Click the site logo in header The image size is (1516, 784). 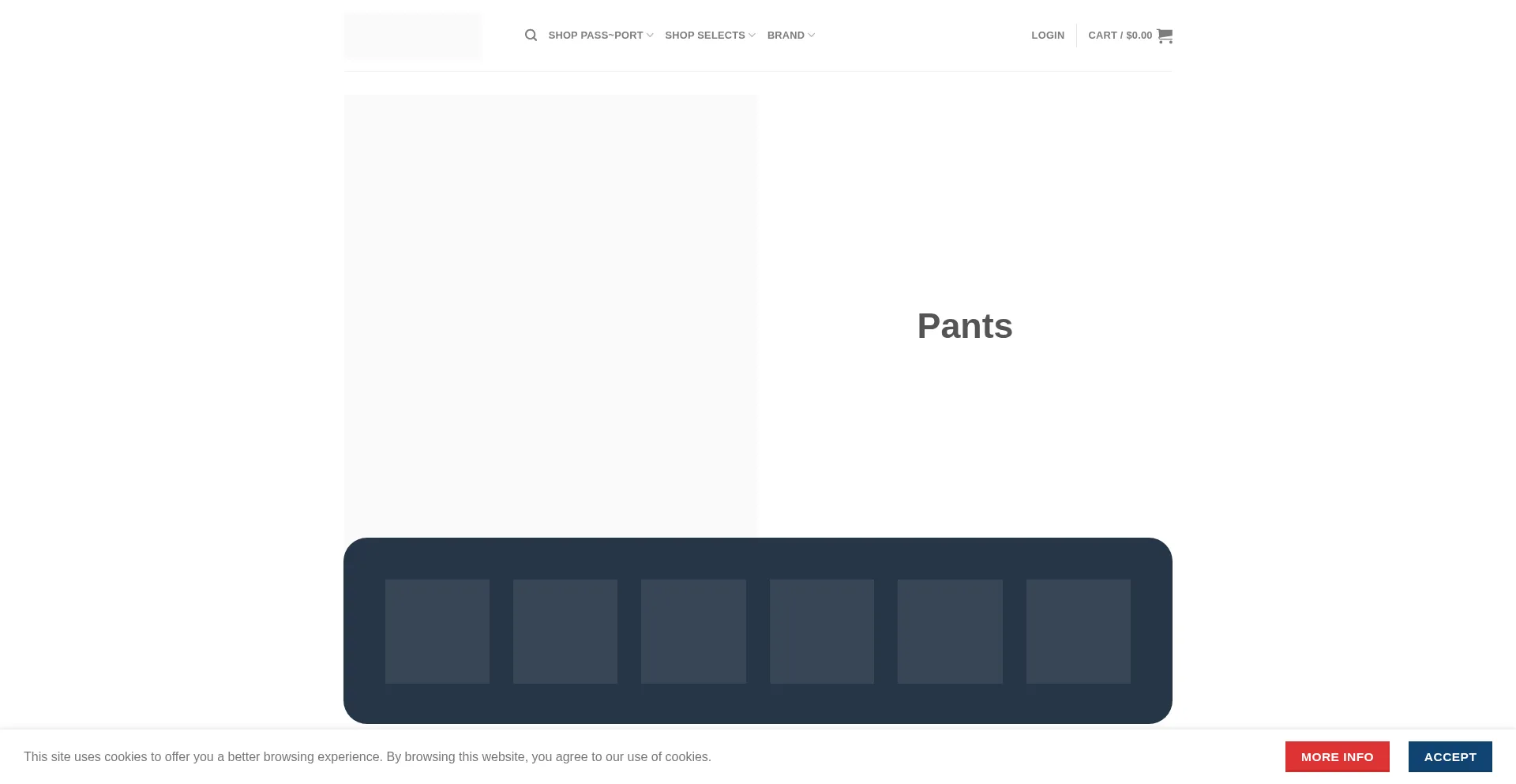pos(412,36)
